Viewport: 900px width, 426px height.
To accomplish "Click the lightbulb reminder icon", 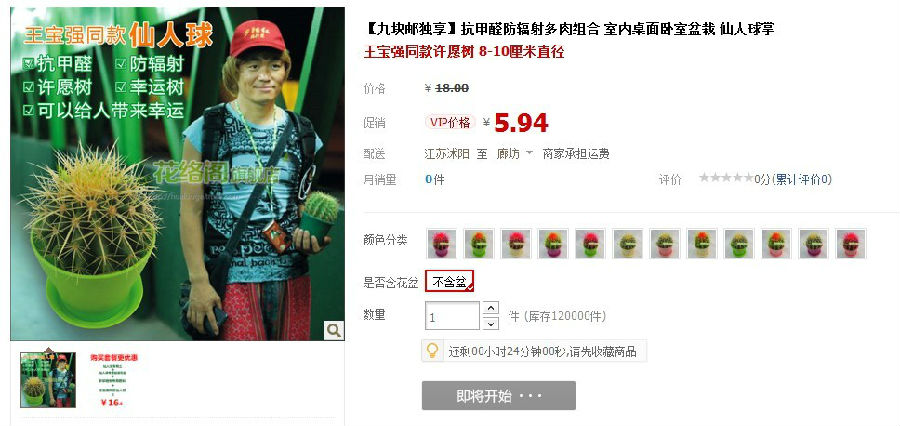I will click(432, 351).
